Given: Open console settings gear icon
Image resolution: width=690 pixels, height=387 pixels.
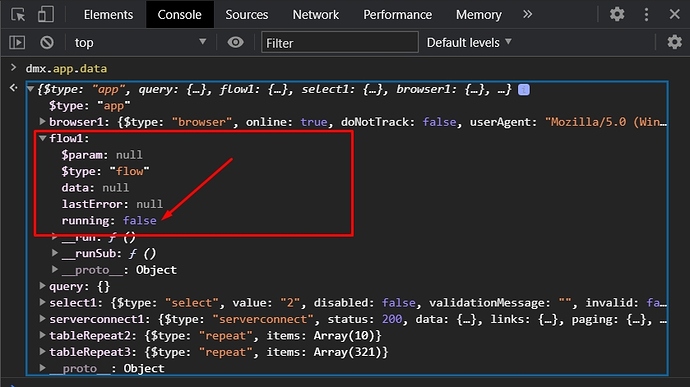Looking at the screenshot, I should pos(674,42).
